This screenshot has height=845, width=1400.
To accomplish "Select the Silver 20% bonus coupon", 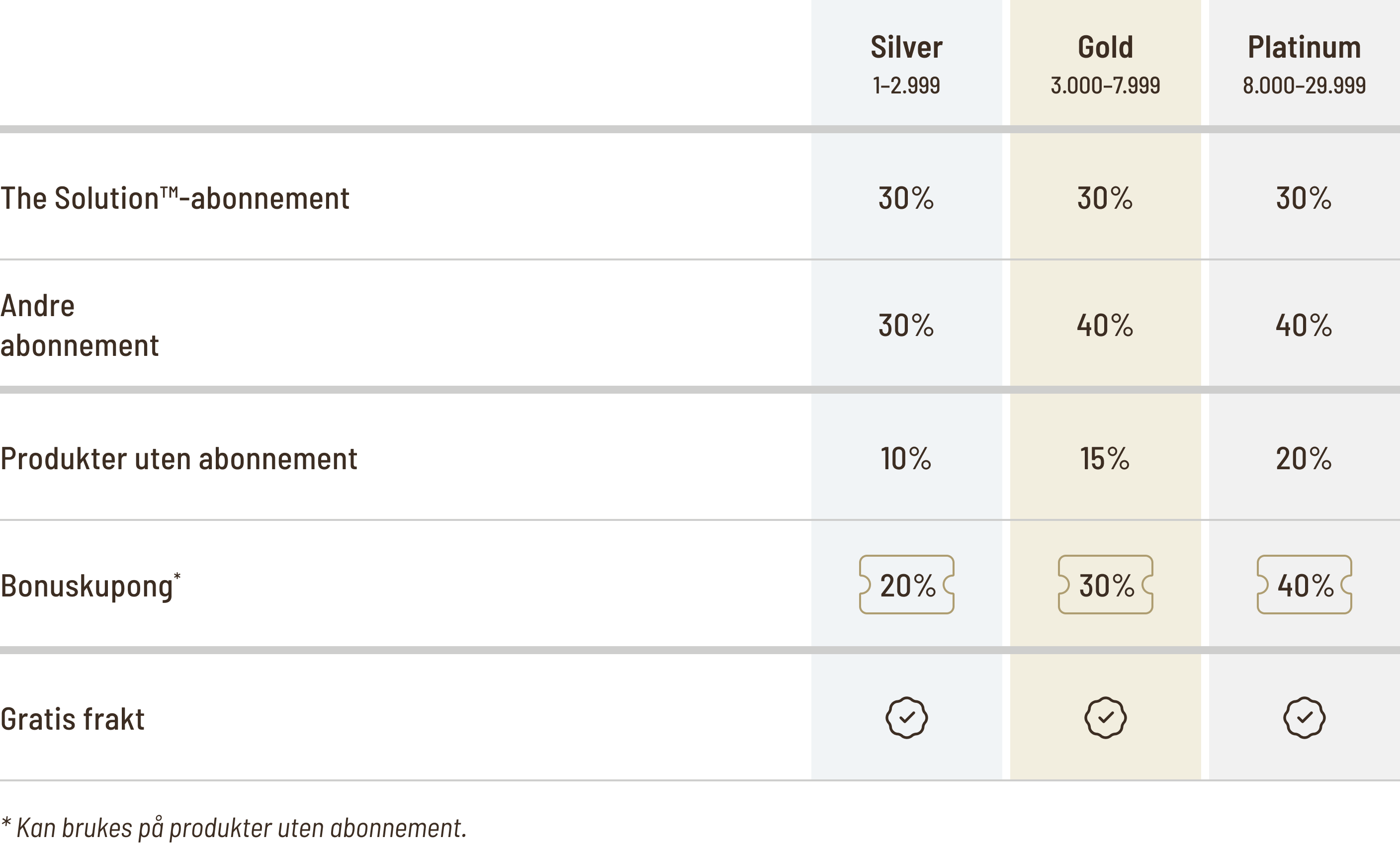I will [906, 585].
